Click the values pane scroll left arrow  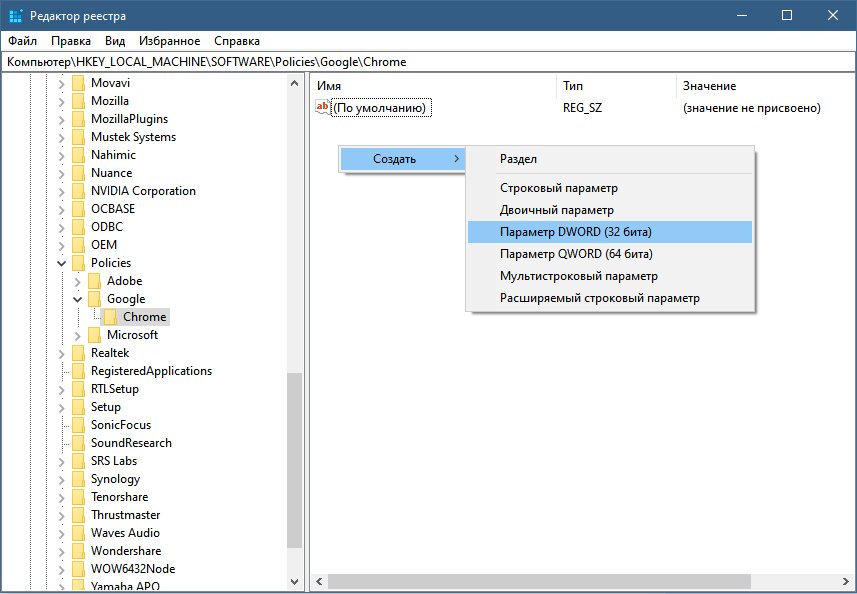pos(319,581)
